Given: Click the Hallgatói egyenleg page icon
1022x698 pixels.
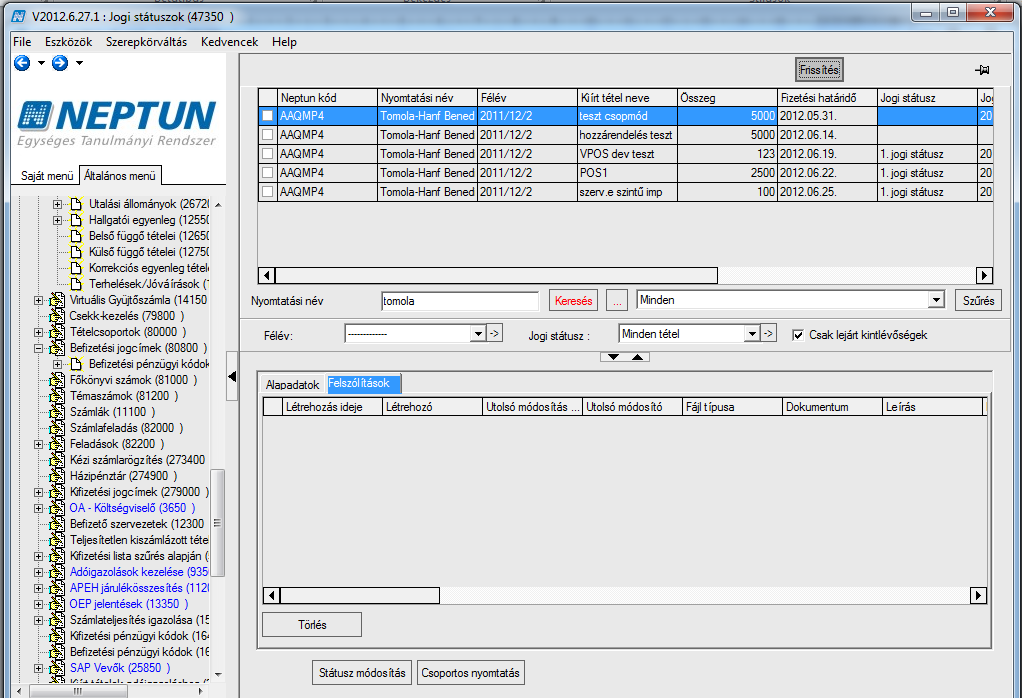Looking at the screenshot, I should [x=76, y=220].
